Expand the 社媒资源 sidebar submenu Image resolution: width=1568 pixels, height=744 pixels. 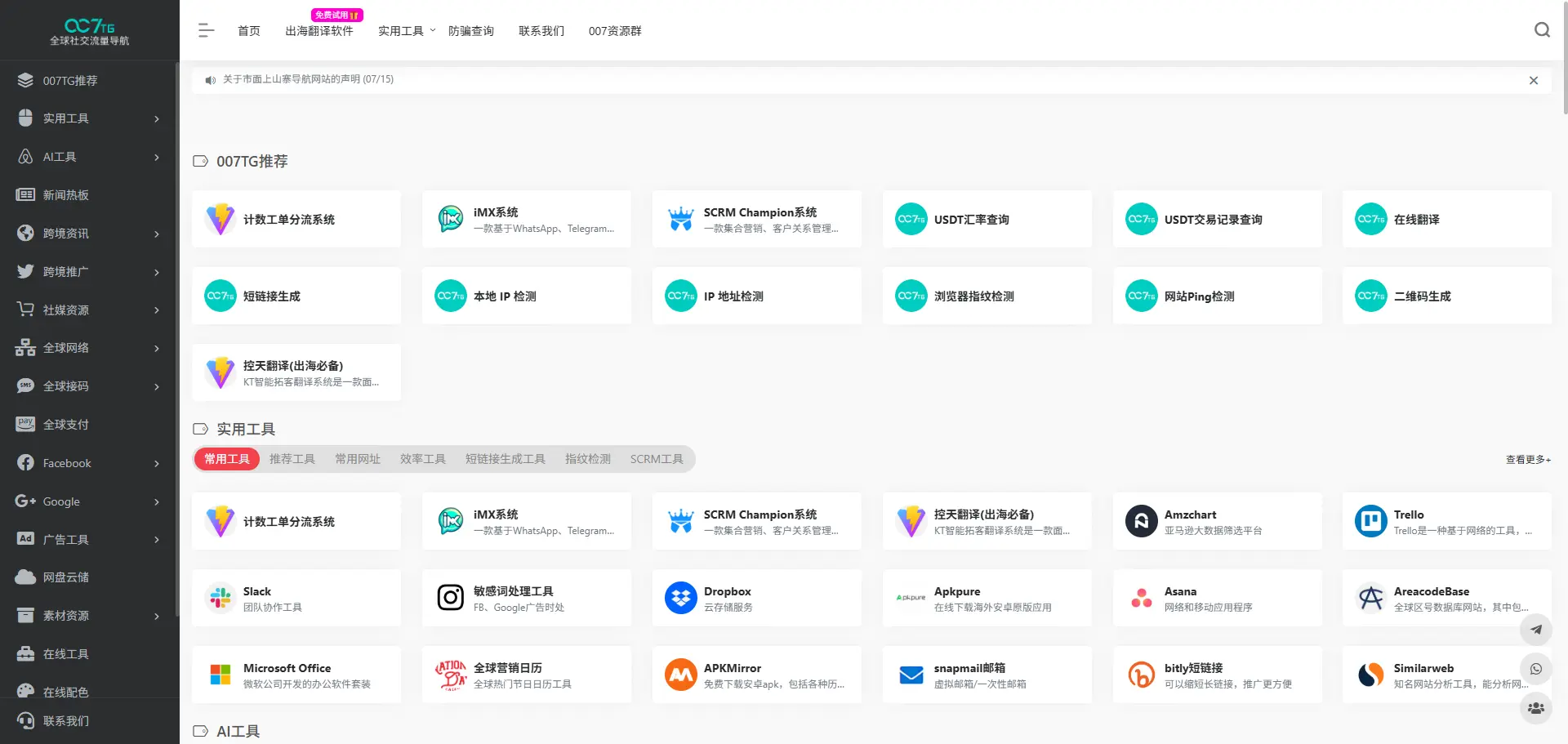[157, 310]
